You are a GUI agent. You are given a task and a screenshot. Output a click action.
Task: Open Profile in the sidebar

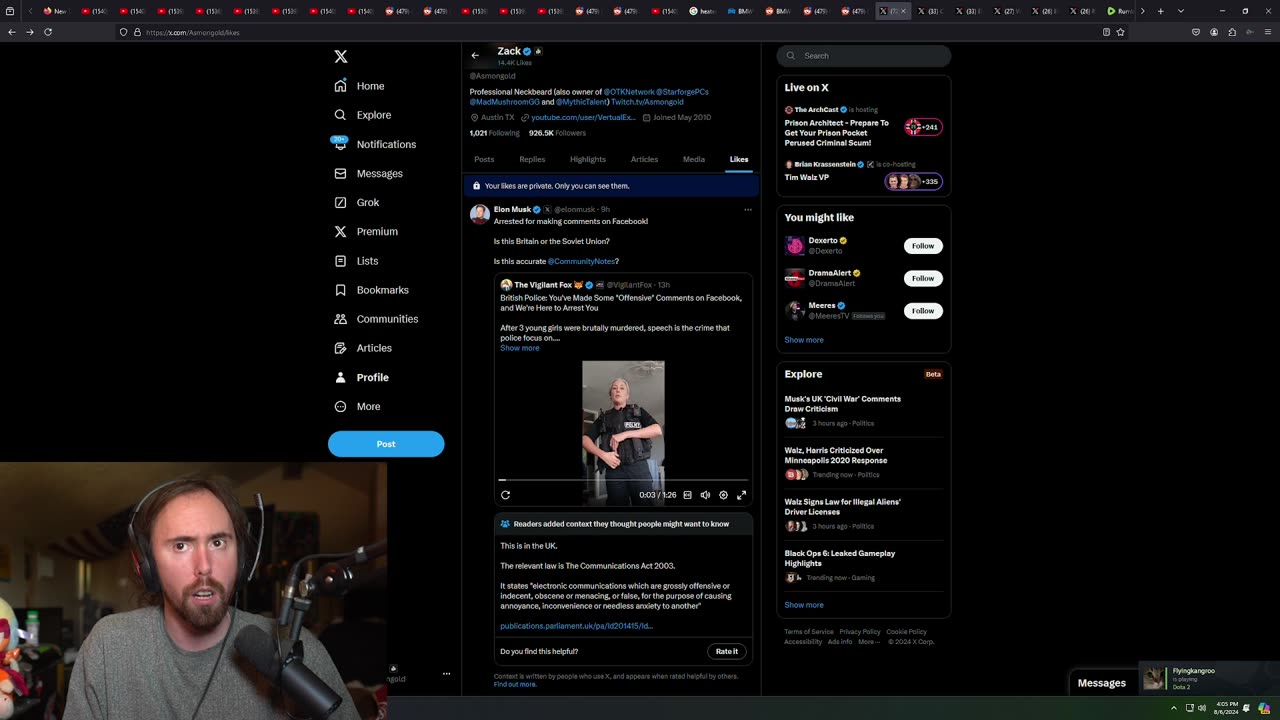pyautogui.click(x=362, y=377)
